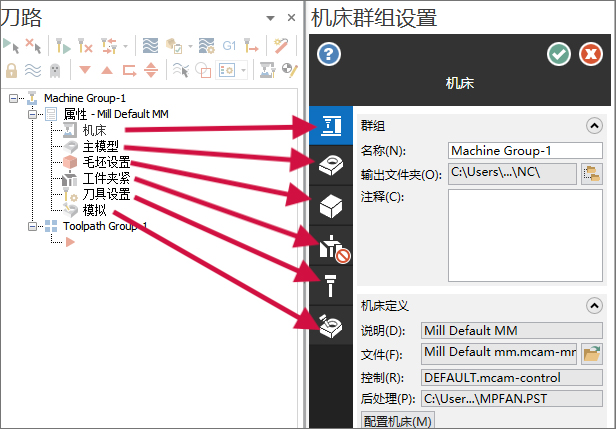616x429 pixels.
Task: Click the checkered circle with pencil icon
Action: click(x=290, y=70)
